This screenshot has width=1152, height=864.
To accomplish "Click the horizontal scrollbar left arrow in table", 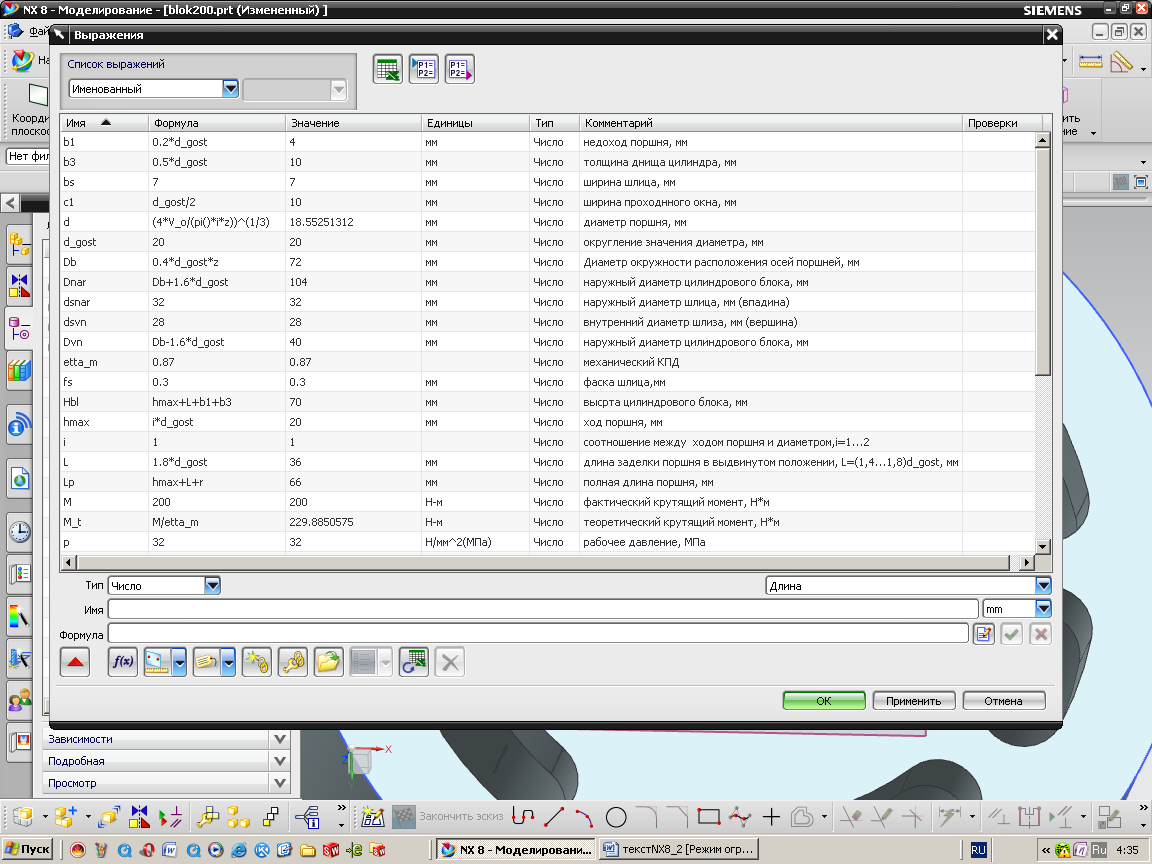I will point(68,563).
